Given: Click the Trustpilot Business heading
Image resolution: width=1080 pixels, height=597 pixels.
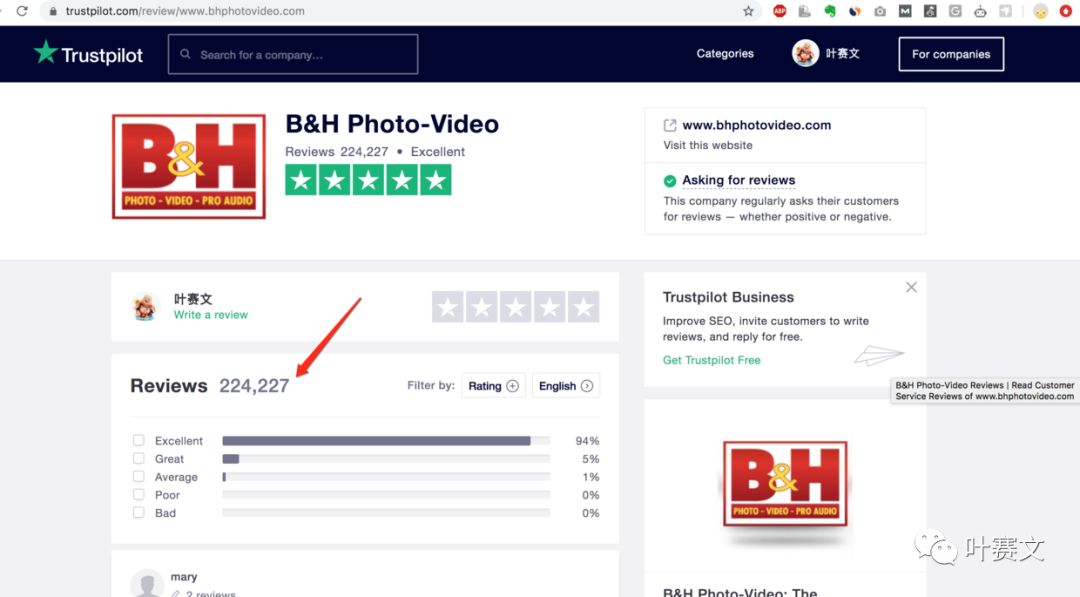Looking at the screenshot, I should pyautogui.click(x=728, y=297).
